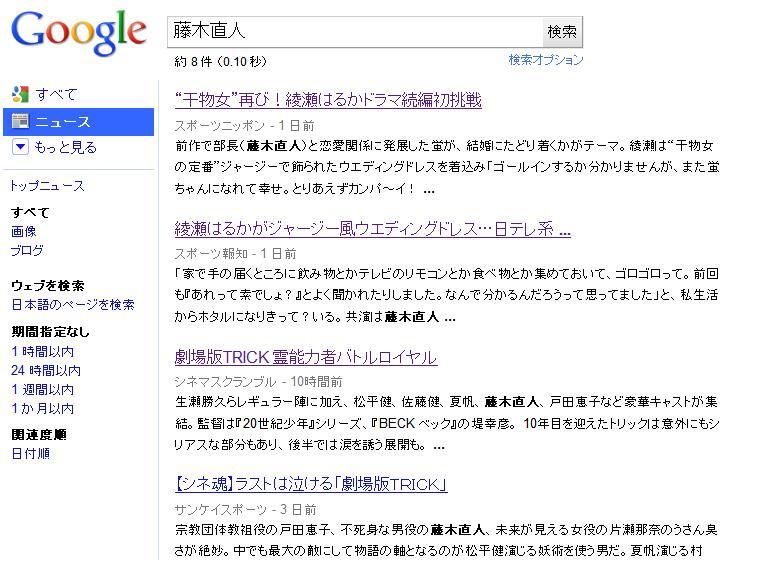The height and width of the screenshot is (561, 782).
Task: Open the トップニュース link
Action: [48, 186]
